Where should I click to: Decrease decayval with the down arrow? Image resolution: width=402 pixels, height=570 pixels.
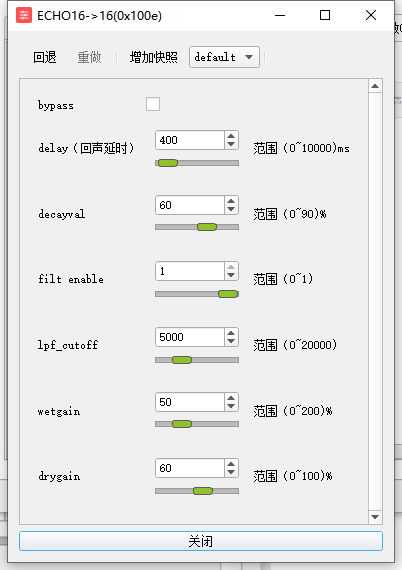pos(231,209)
